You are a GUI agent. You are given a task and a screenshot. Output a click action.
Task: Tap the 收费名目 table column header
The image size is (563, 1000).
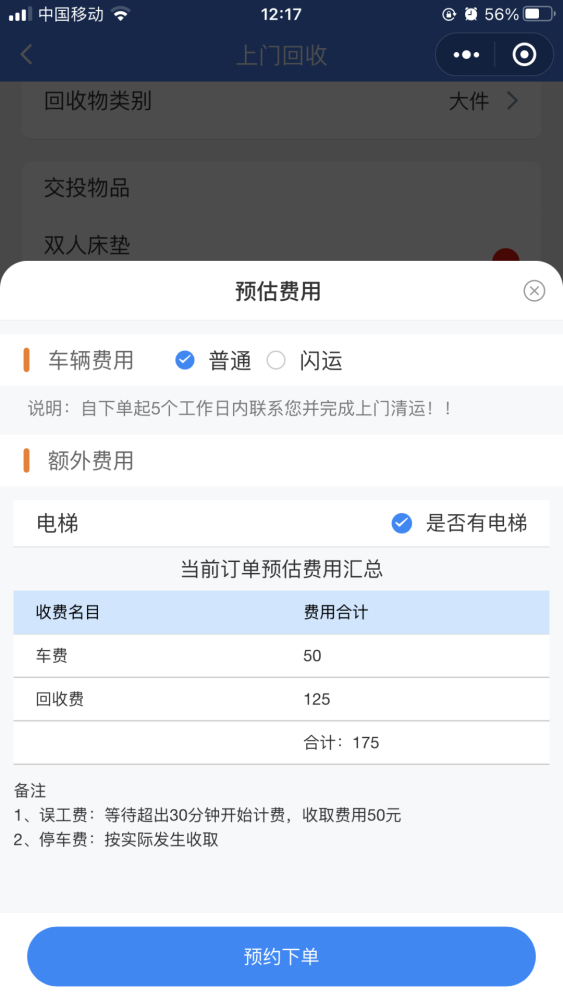pyautogui.click(x=68, y=612)
